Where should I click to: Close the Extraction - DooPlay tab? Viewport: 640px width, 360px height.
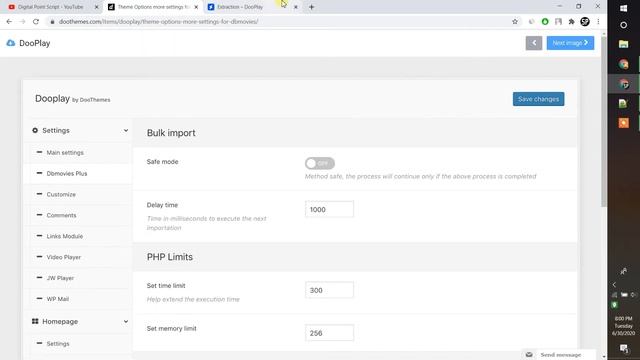point(296,7)
